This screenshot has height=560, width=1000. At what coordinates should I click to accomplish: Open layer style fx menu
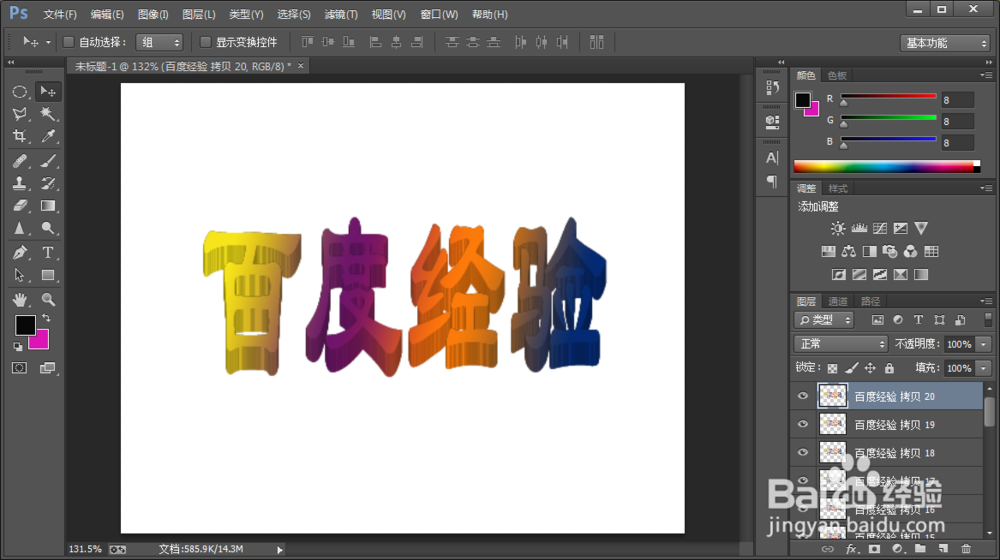[851, 549]
